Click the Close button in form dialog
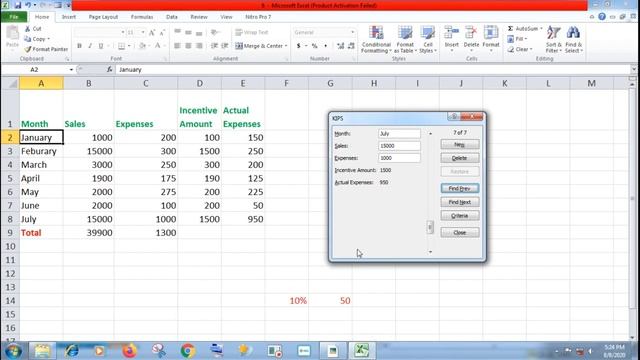 [460, 232]
